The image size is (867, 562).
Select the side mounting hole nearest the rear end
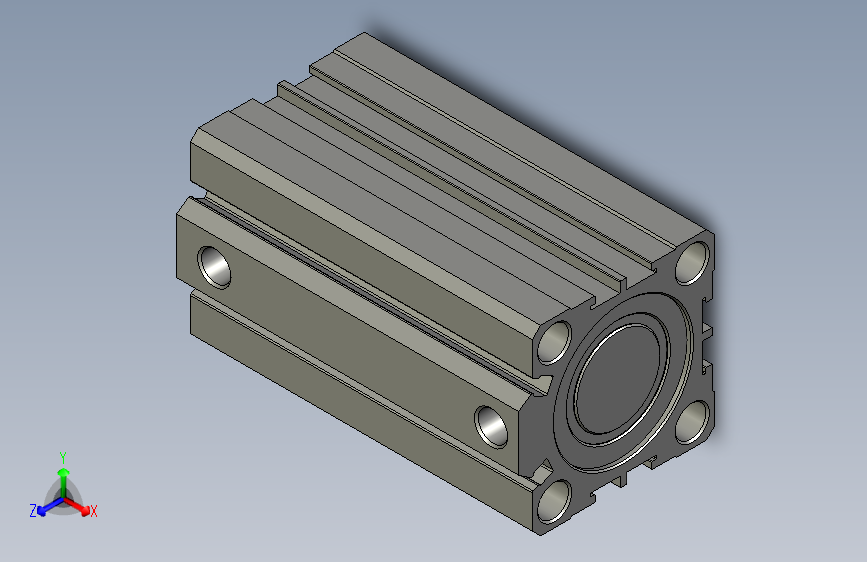point(215,267)
